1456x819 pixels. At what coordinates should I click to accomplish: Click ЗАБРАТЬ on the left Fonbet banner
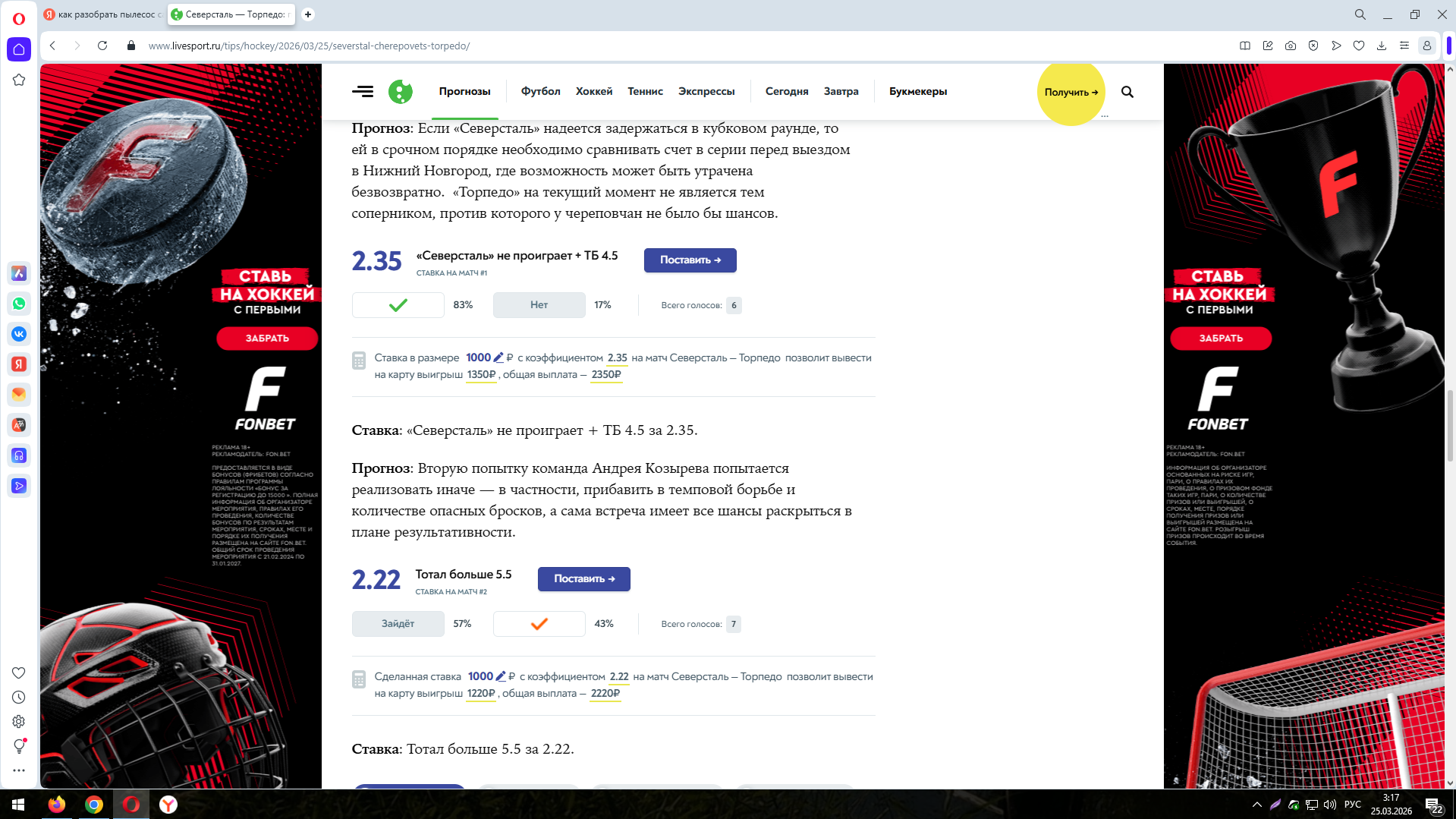[x=267, y=339]
